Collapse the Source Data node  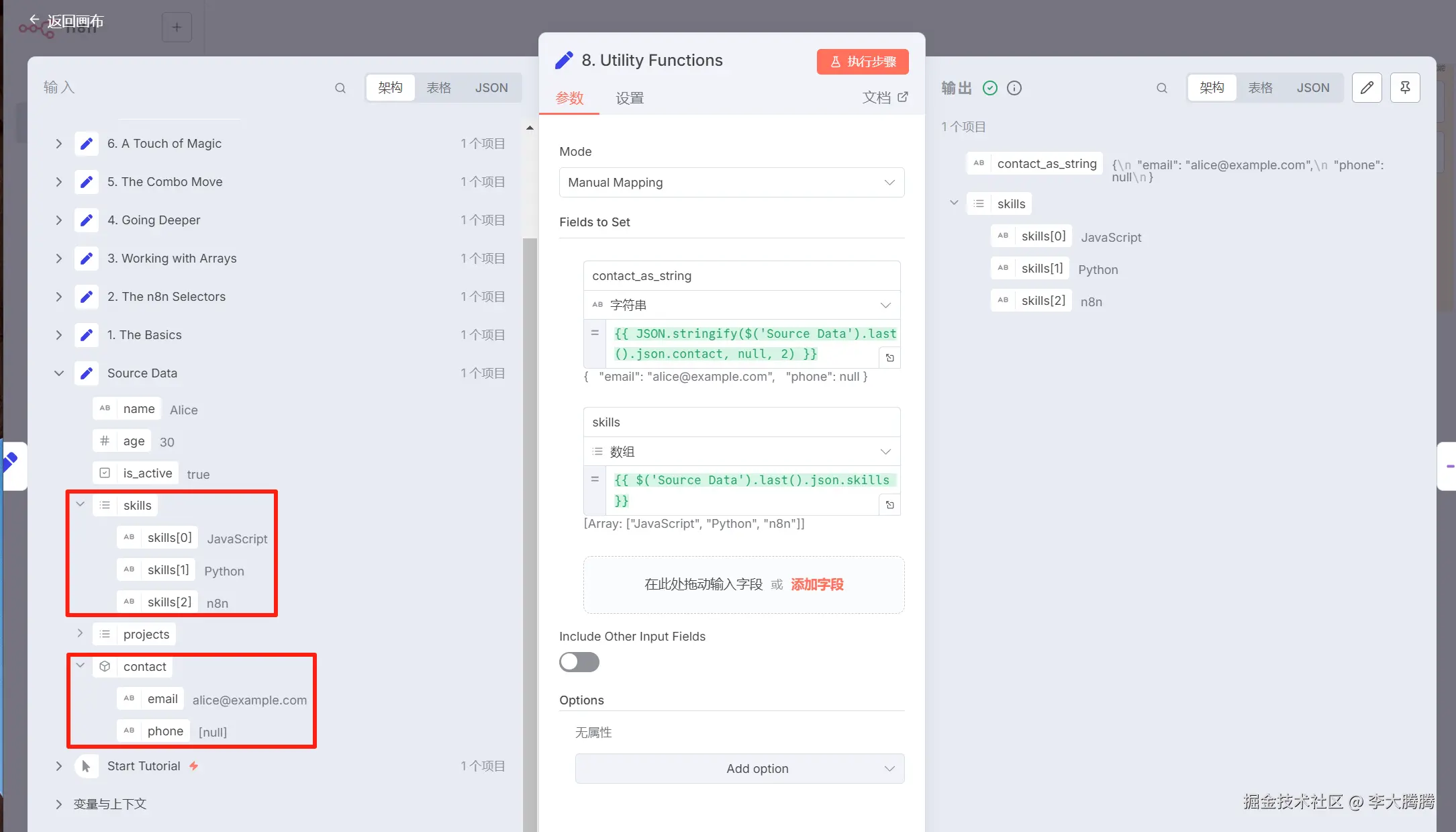[59, 373]
